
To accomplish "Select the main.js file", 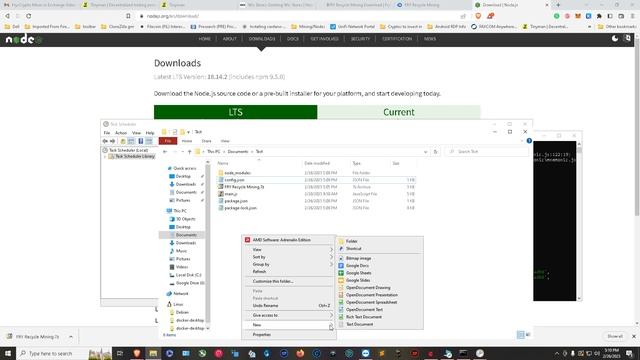I will (x=231, y=194).
